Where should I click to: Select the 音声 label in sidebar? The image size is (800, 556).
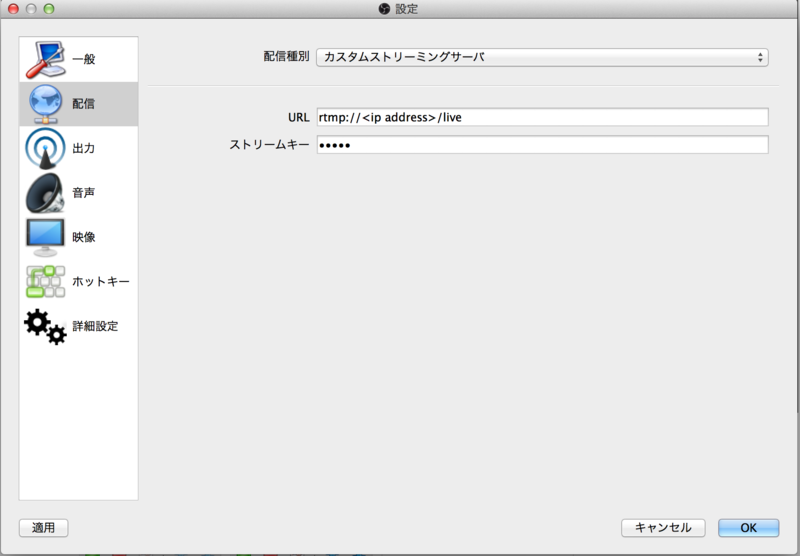[84, 193]
